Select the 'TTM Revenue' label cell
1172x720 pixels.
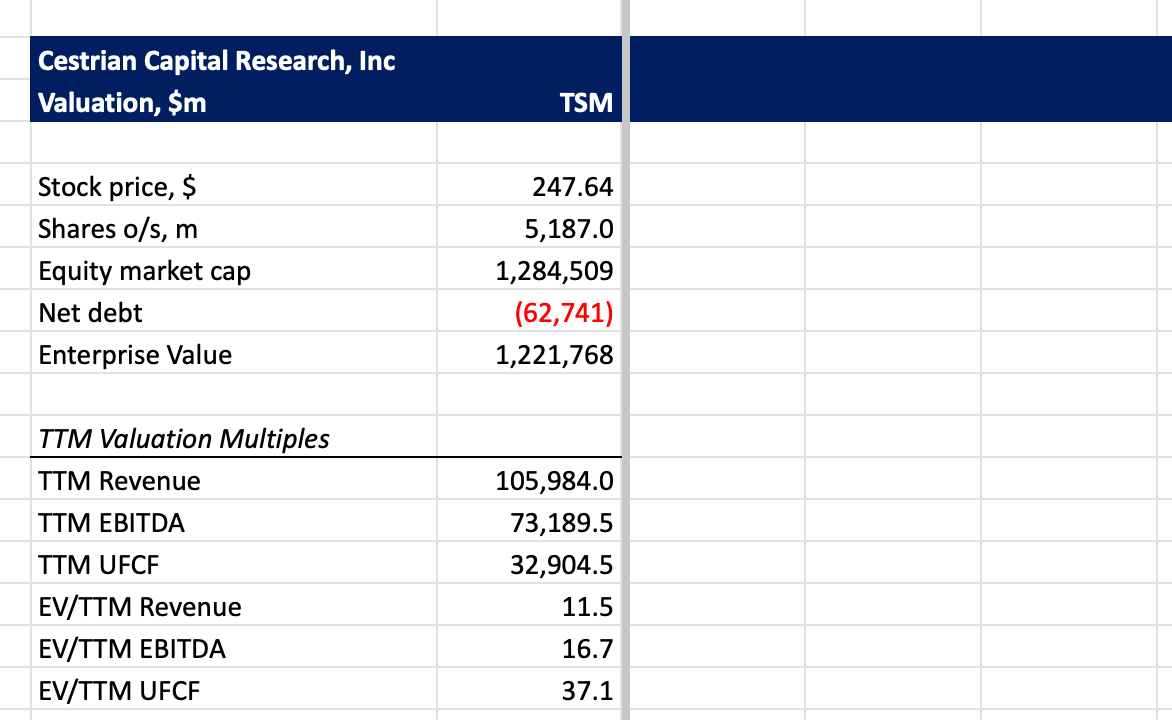tap(233, 480)
